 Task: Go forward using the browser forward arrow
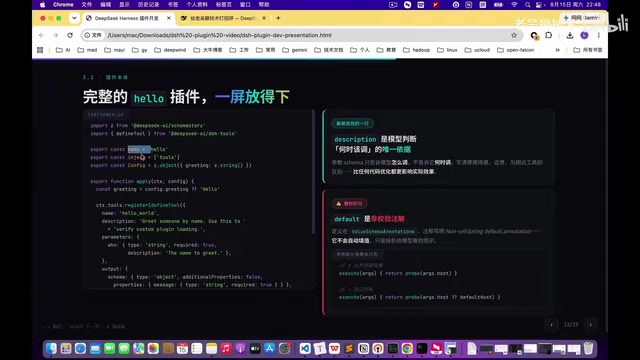click(x=56, y=35)
